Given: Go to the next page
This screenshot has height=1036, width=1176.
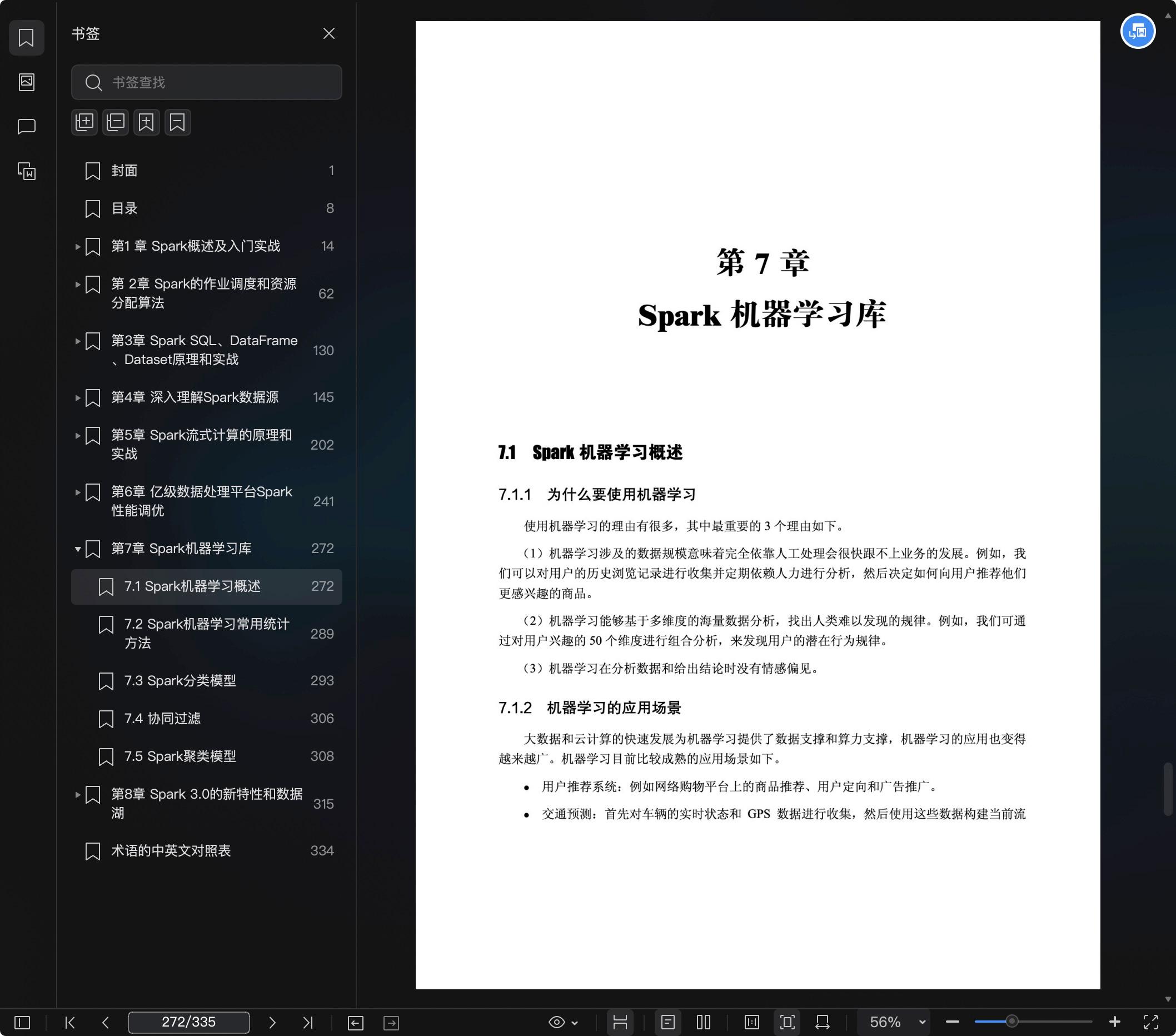Looking at the screenshot, I should click(272, 1022).
